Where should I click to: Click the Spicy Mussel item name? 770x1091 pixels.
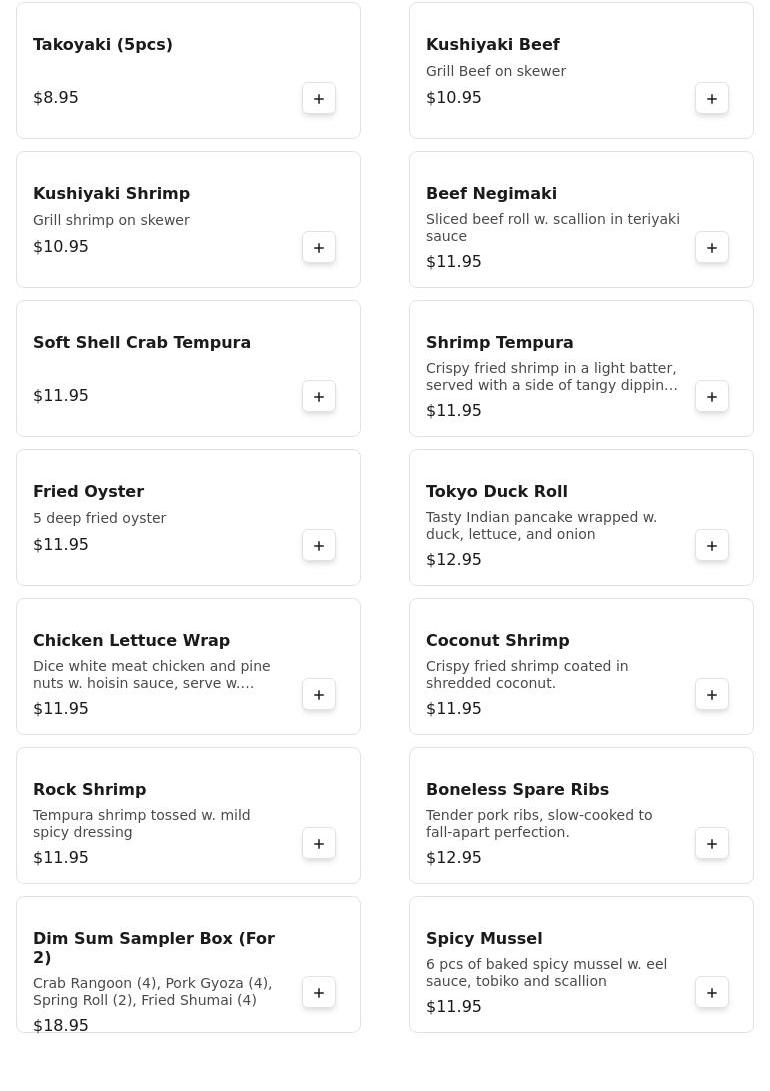[x=484, y=939]
